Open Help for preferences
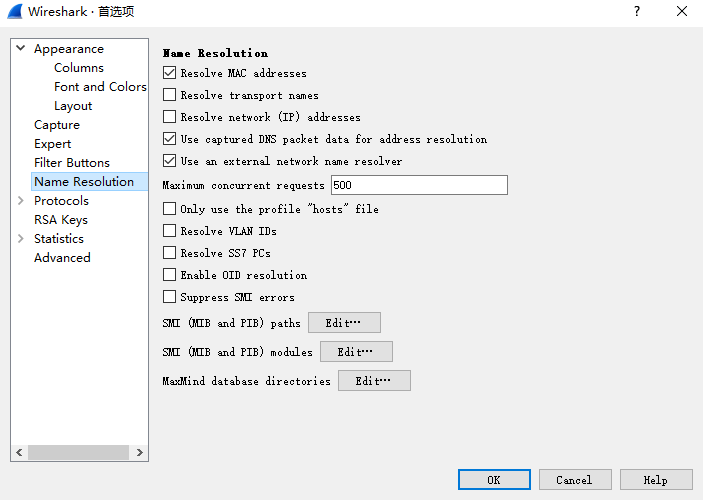The height and width of the screenshot is (500, 703). 656,480
